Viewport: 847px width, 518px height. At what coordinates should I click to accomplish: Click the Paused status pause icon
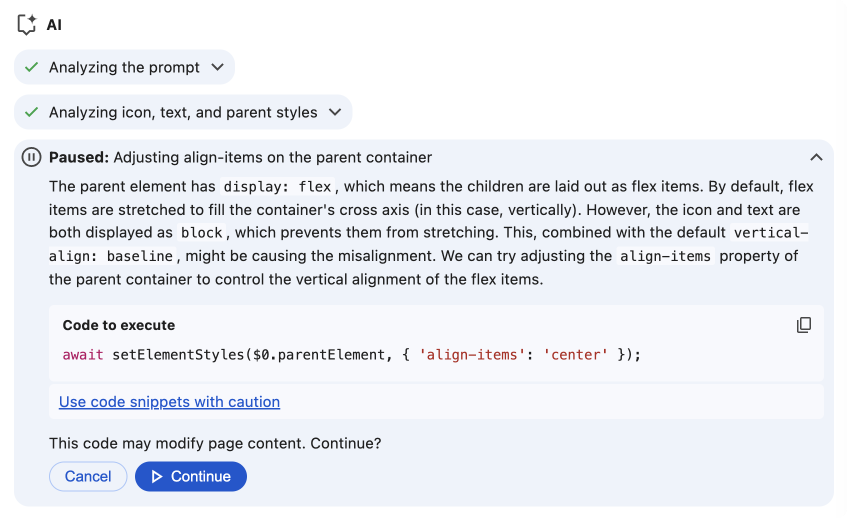click(32, 157)
